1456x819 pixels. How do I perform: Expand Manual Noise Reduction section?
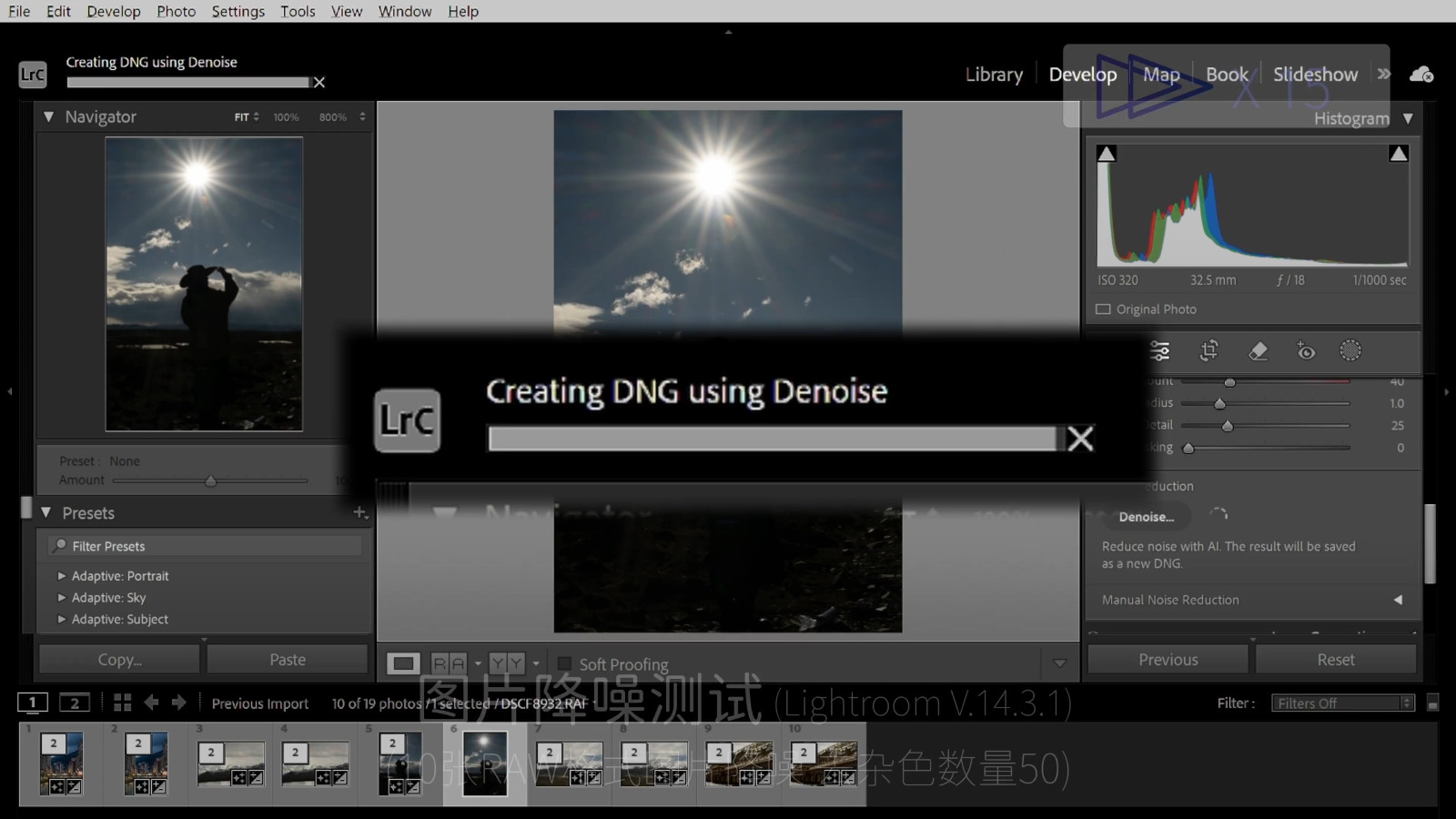coord(1398,600)
